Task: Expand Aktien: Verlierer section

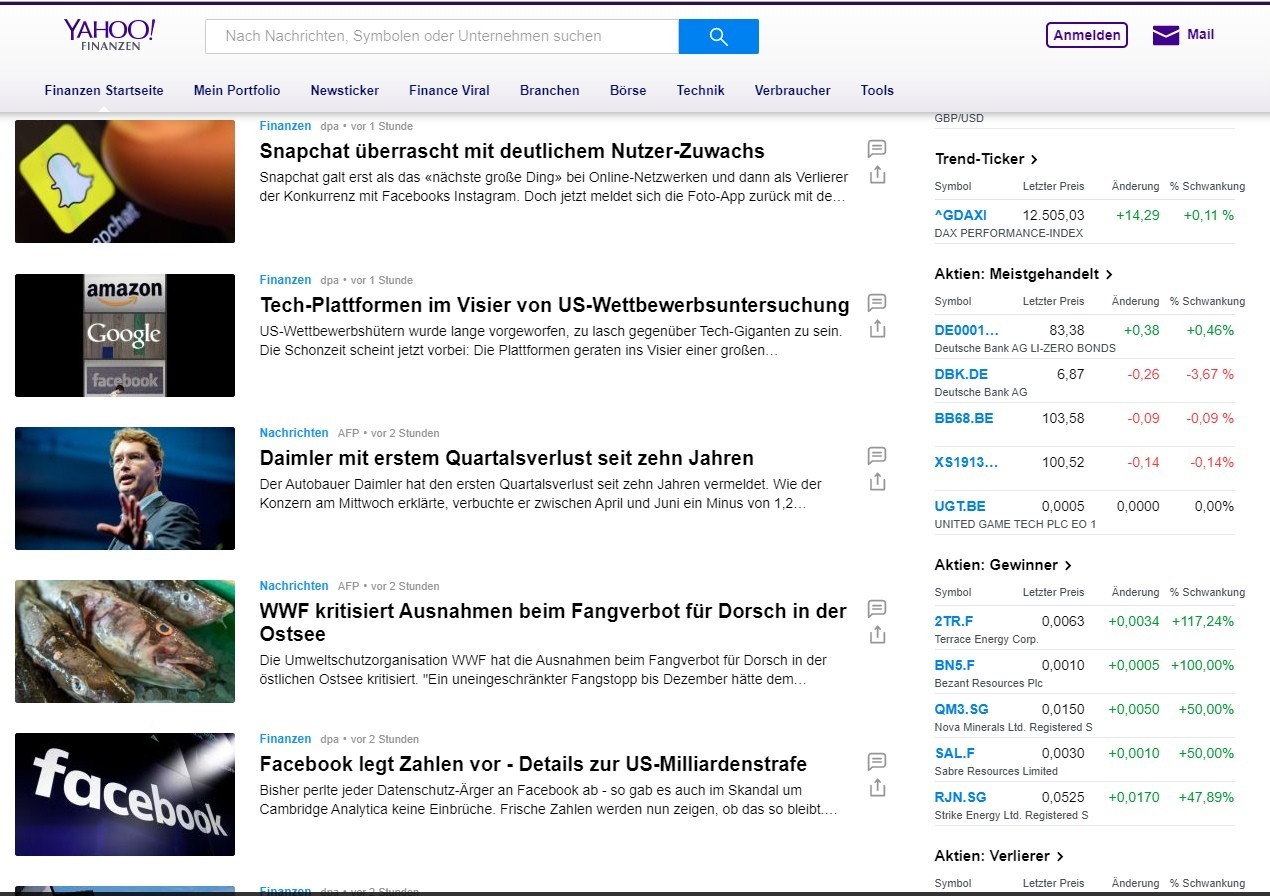Action: 999,856
